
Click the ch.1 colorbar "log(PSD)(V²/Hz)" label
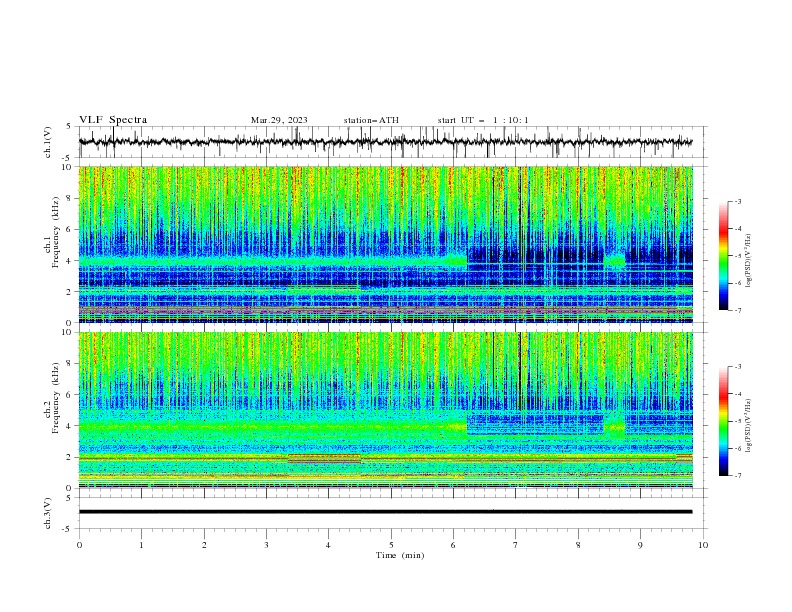(748, 260)
